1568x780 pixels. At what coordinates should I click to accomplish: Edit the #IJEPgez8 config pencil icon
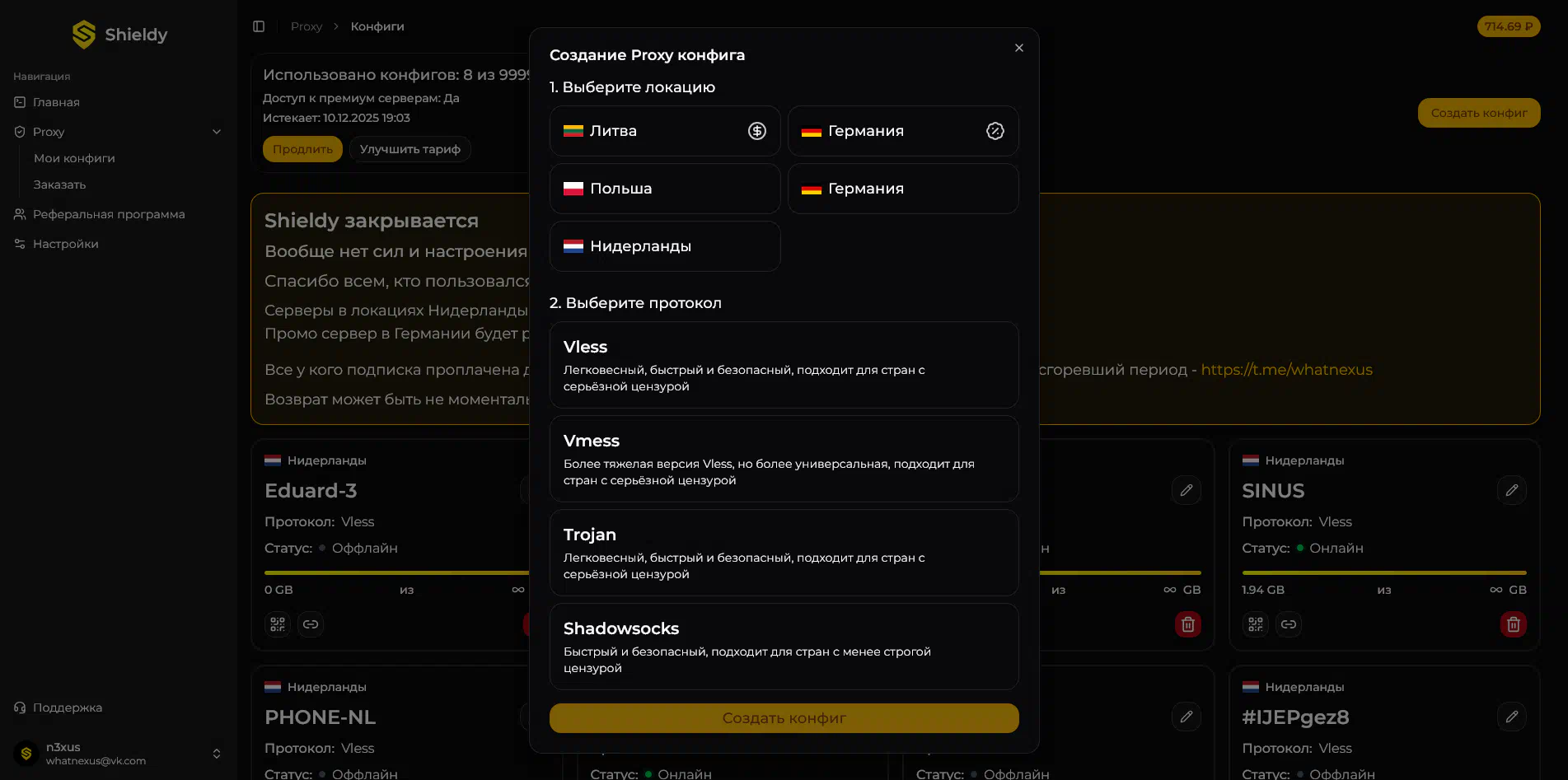pos(1511,717)
